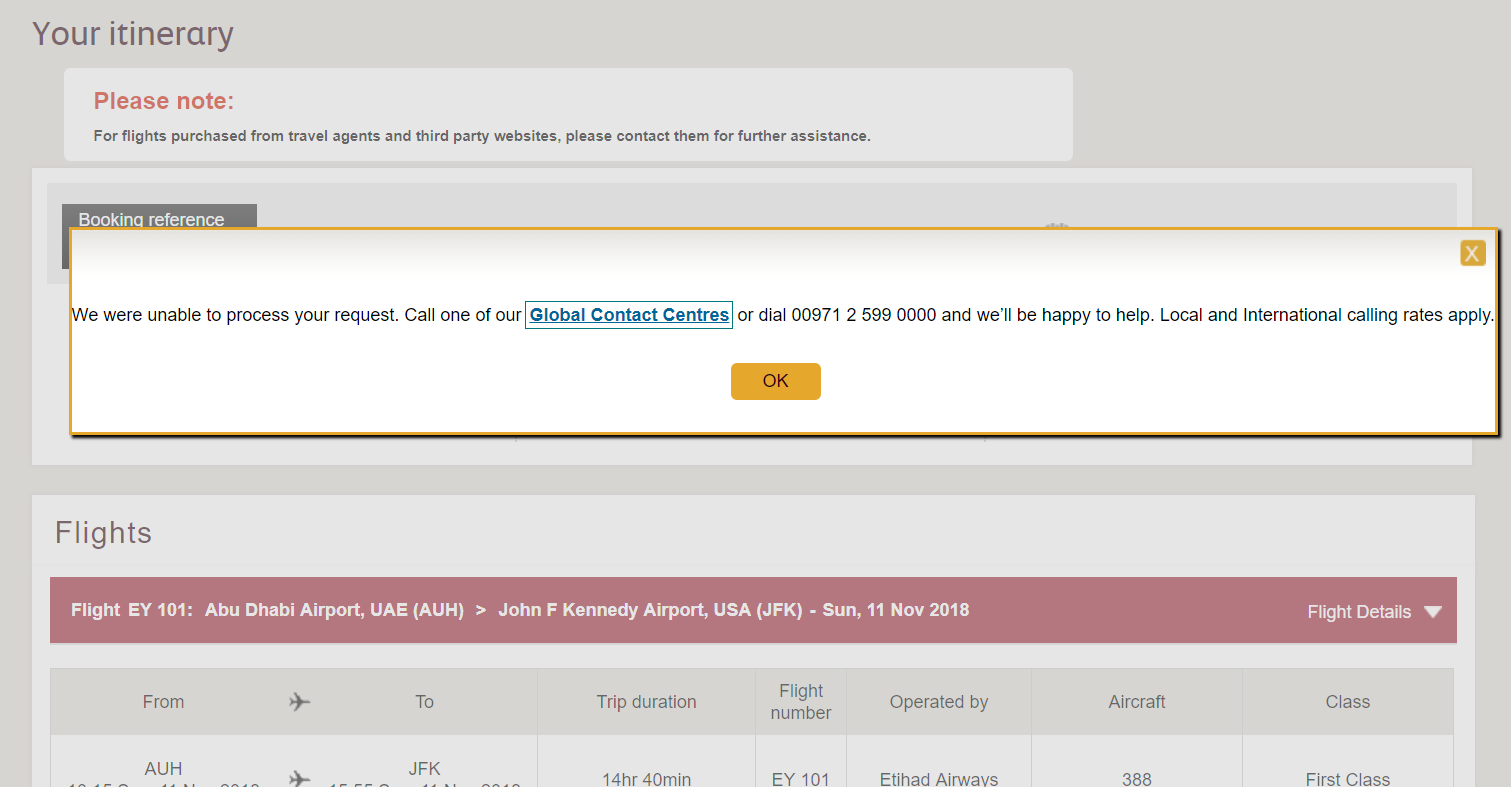Click the Class column header
This screenshot has height=787, width=1511.
tap(1347, 702)
